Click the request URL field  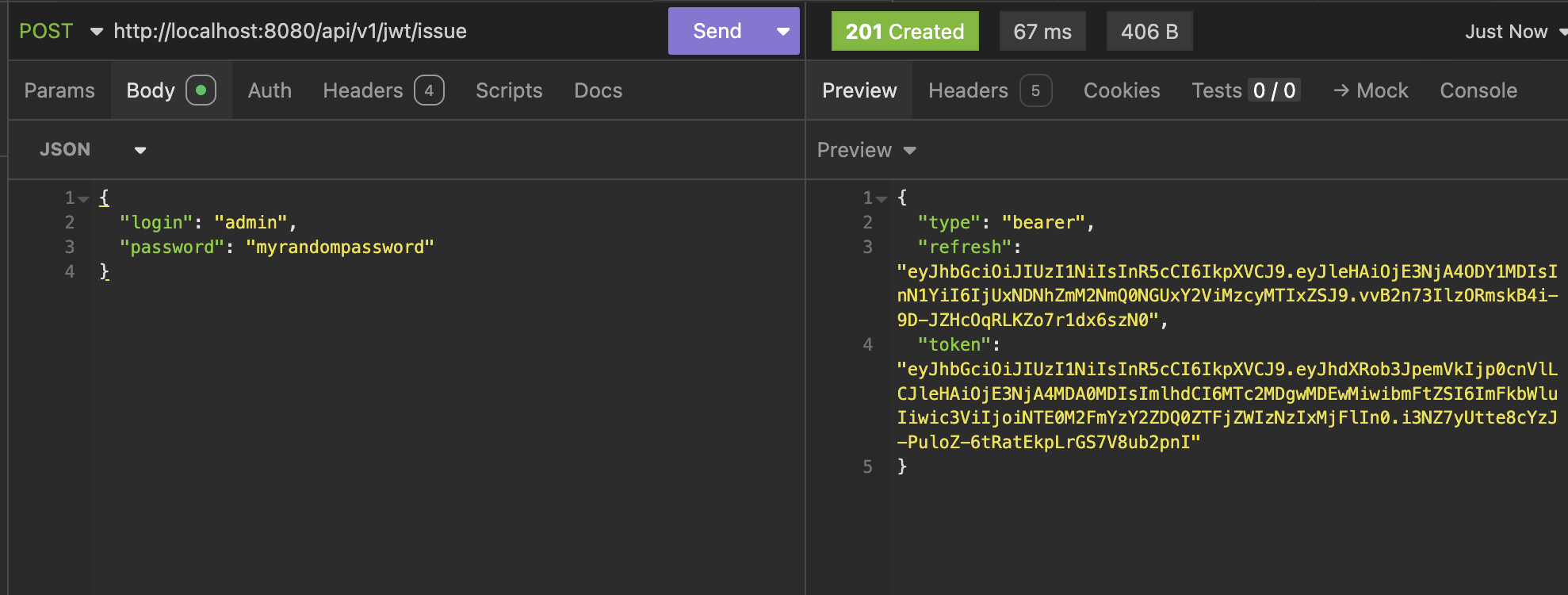(381, 31)
